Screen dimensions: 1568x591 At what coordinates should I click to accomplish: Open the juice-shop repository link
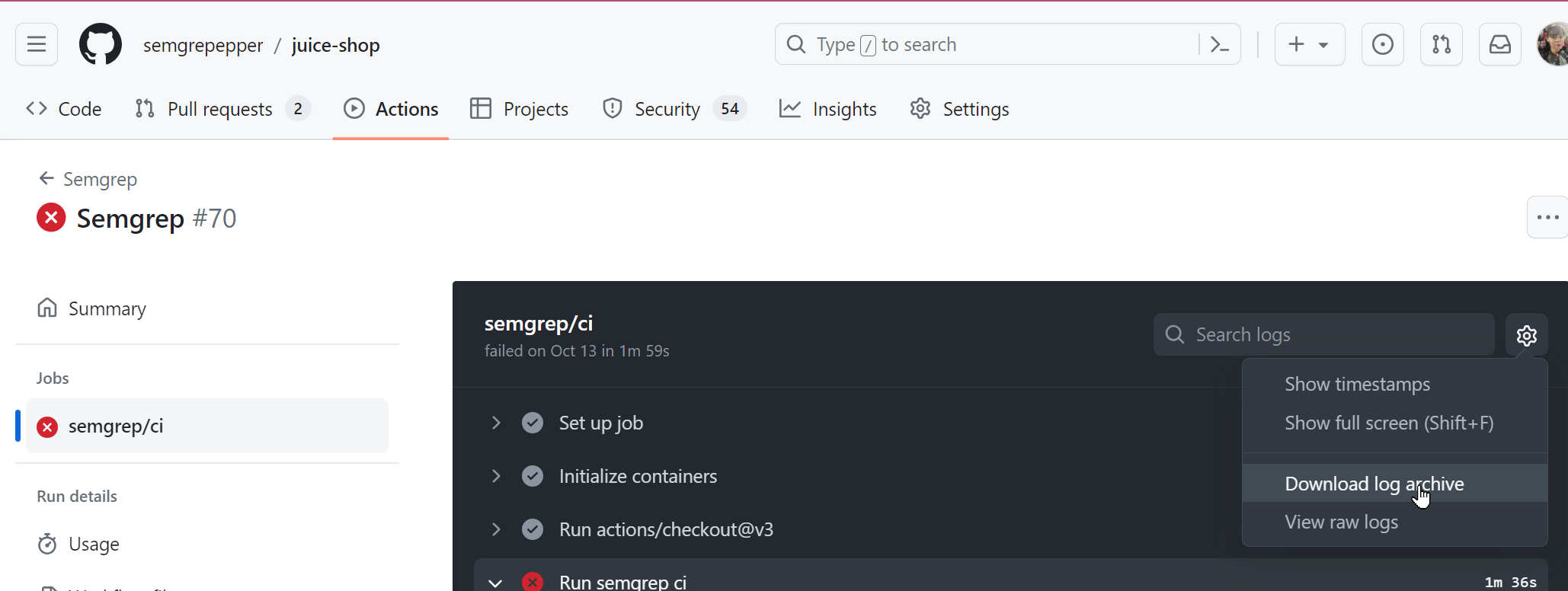point(335,45)
